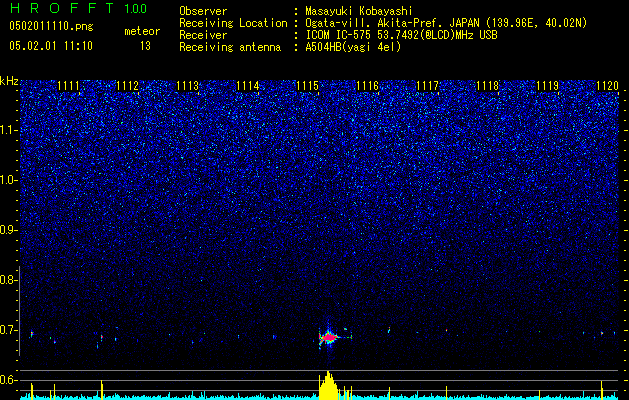Click the 0.8 kHz frequency label
Screen dimensions: 629x400
click(x=8, y=280)
